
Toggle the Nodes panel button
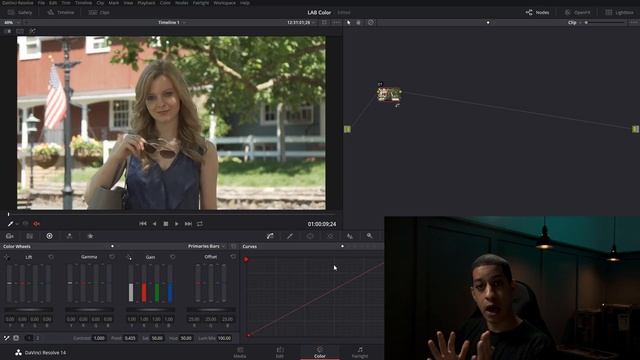tap(538, 12)
